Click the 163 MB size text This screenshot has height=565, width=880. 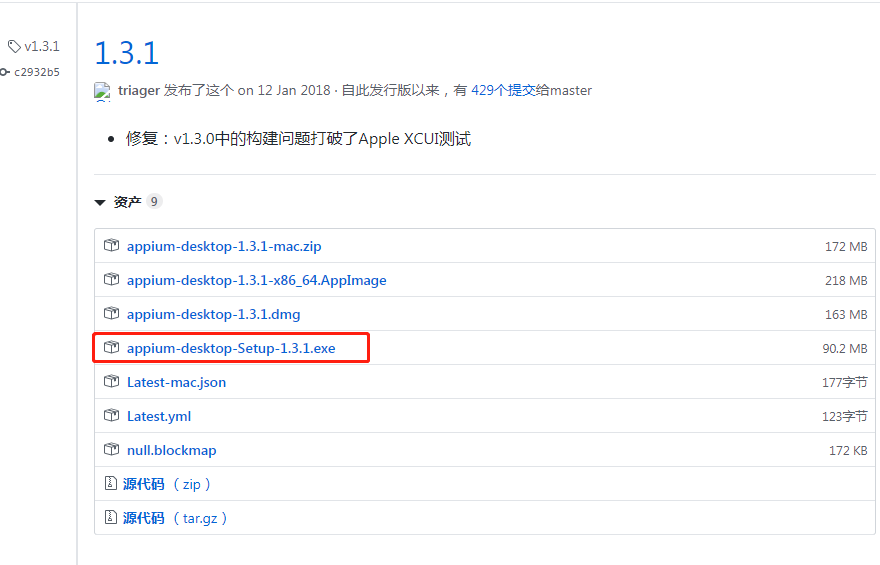846,315
